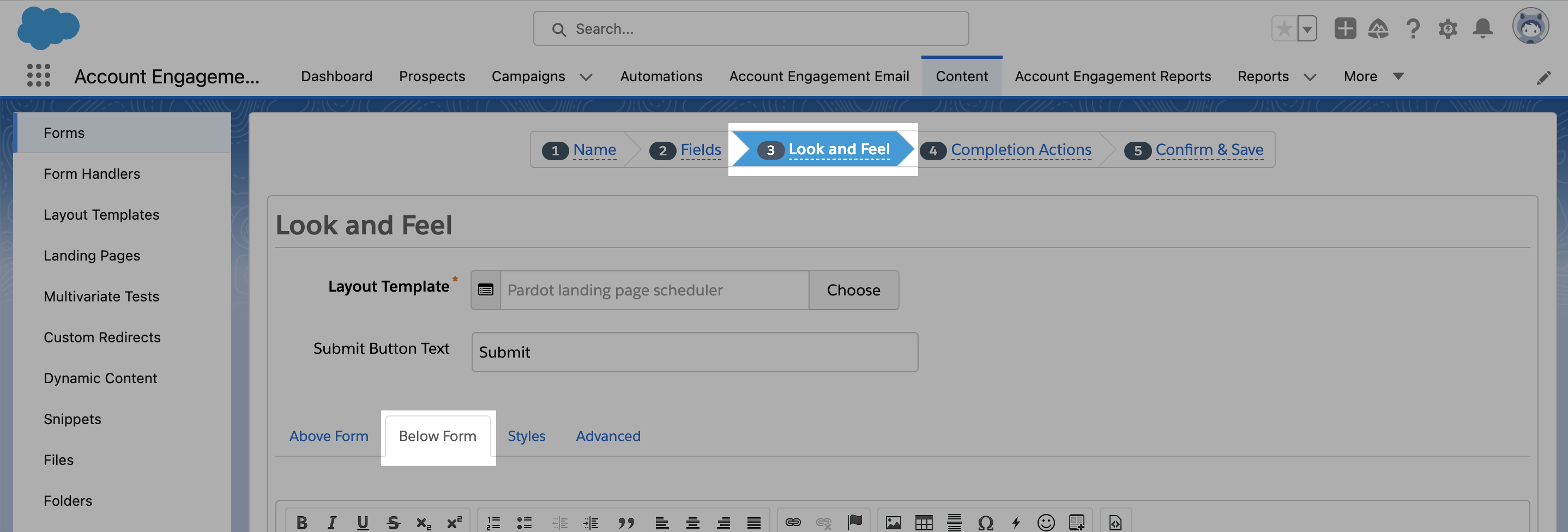
Task: Align text left
Action: (x=662, y=522)
